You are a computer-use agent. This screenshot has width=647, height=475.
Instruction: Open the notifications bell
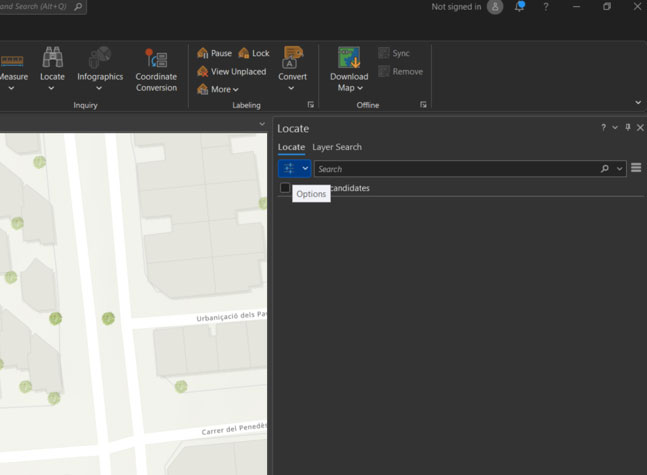[x=519, y=7]
